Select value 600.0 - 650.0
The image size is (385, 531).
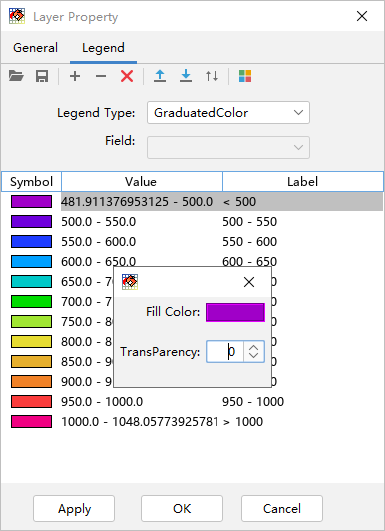99,261
